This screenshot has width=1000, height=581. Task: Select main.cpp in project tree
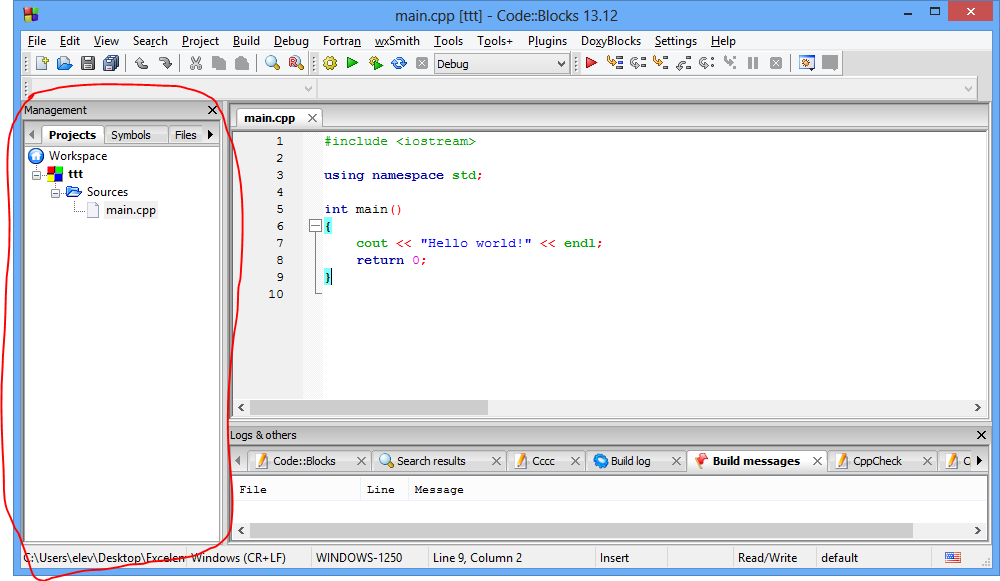[131, 210]
